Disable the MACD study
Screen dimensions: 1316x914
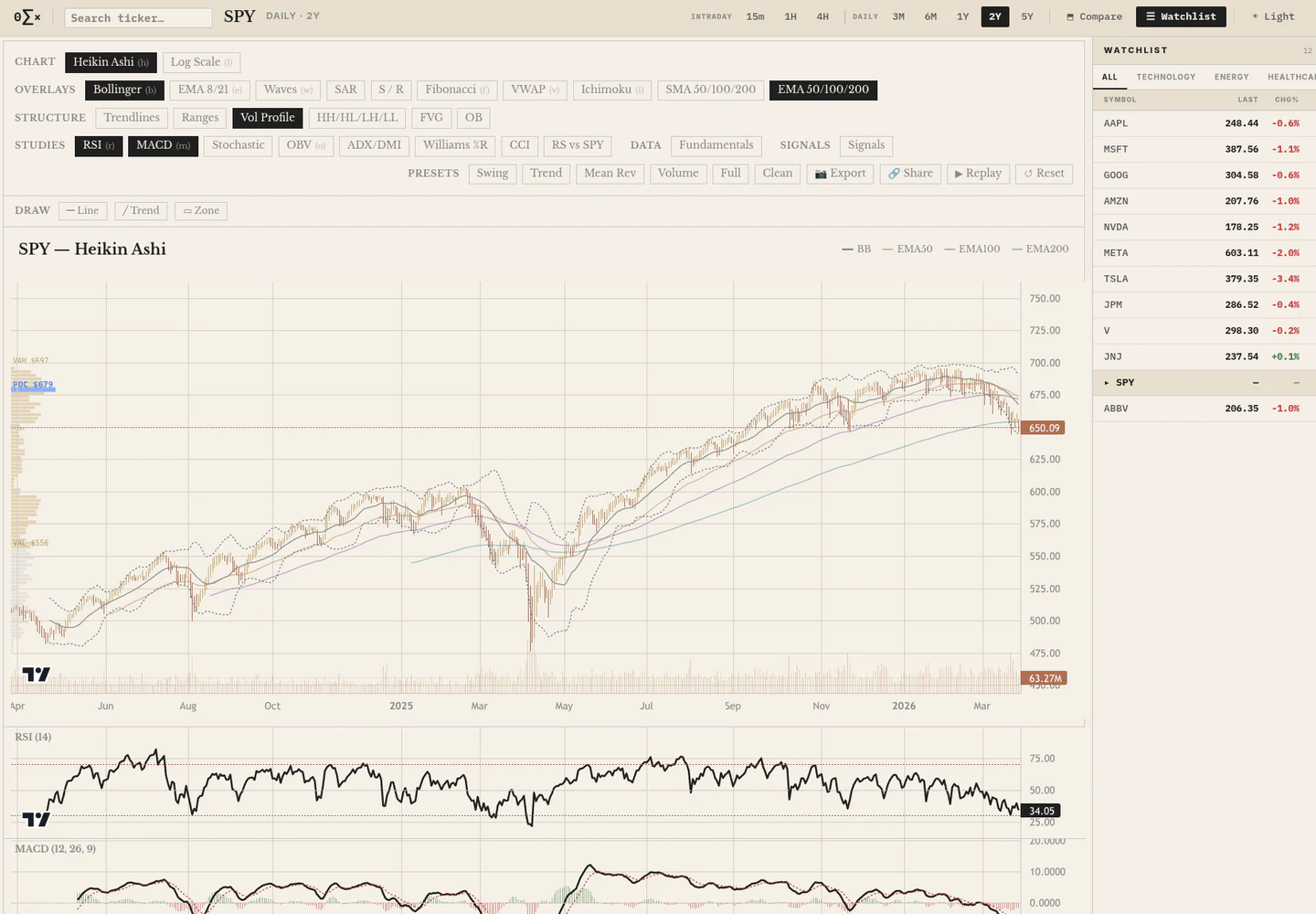163,145
